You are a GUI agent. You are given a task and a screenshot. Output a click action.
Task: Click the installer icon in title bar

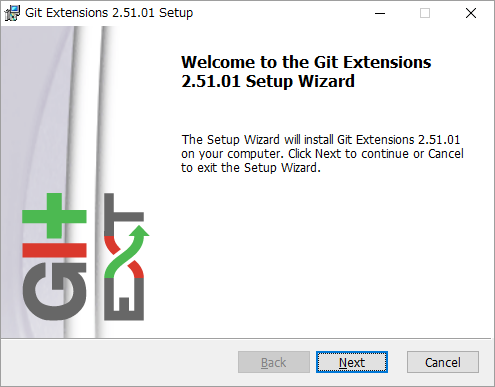click(x=12, y=13)
